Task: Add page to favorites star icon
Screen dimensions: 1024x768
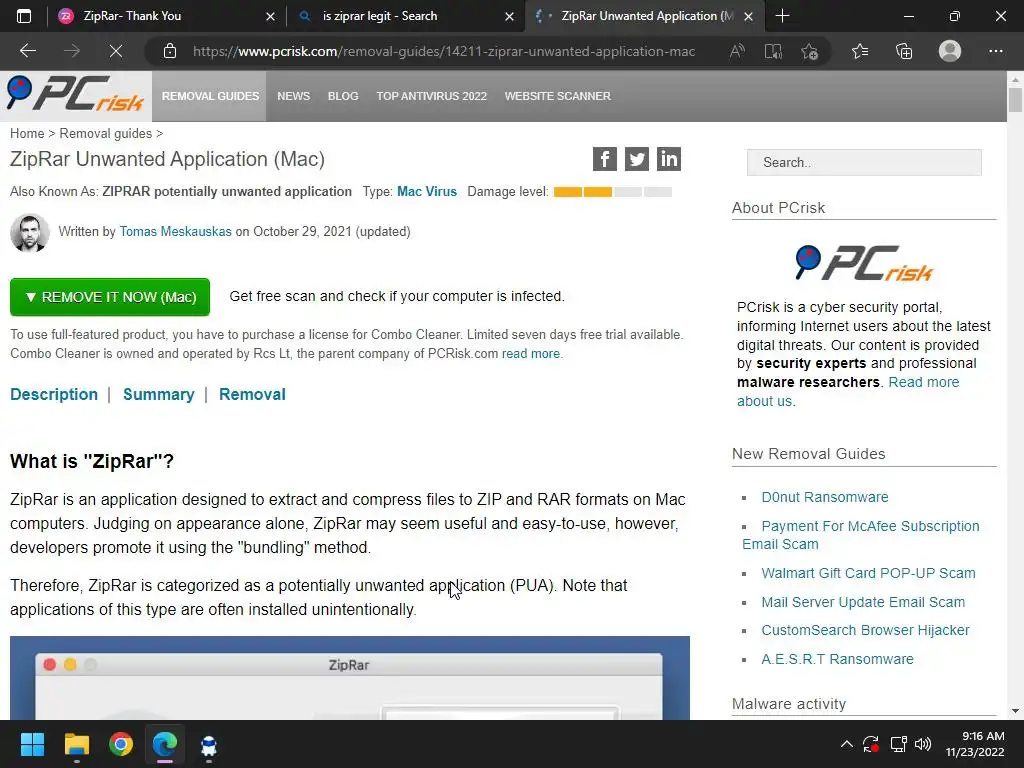Action: tap(809, 51)
